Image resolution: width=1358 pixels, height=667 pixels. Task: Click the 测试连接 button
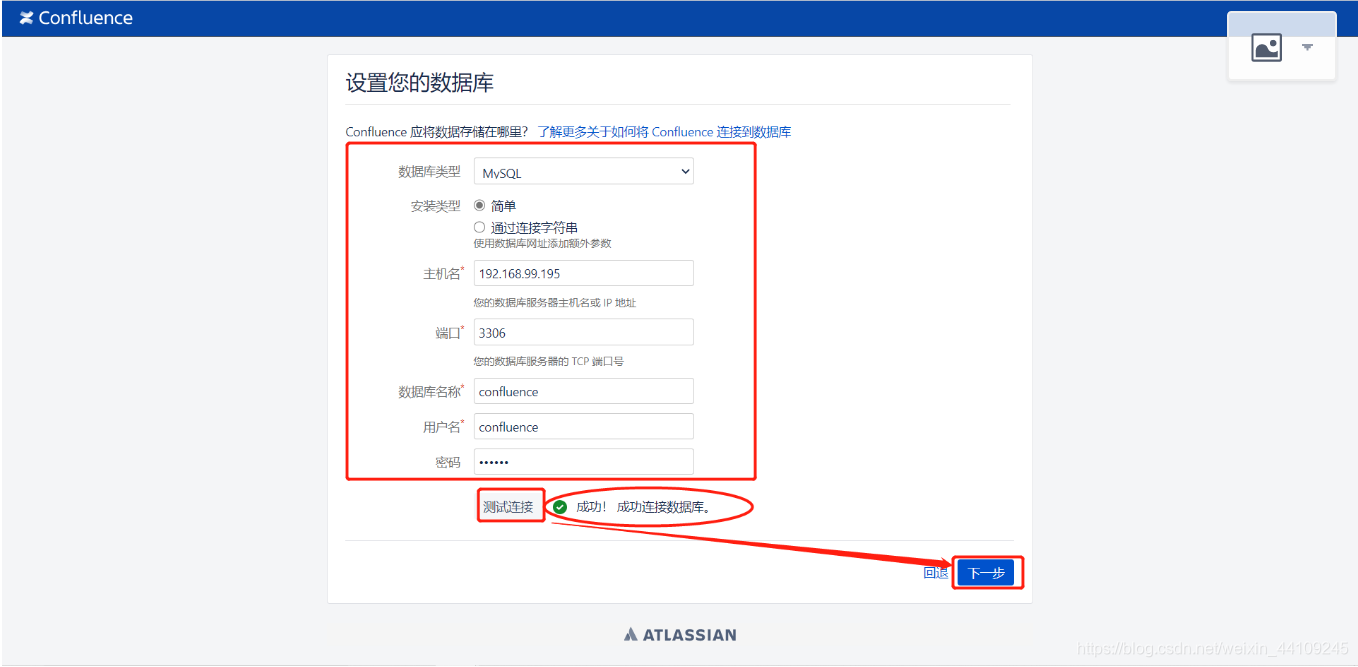click(509, 507)
